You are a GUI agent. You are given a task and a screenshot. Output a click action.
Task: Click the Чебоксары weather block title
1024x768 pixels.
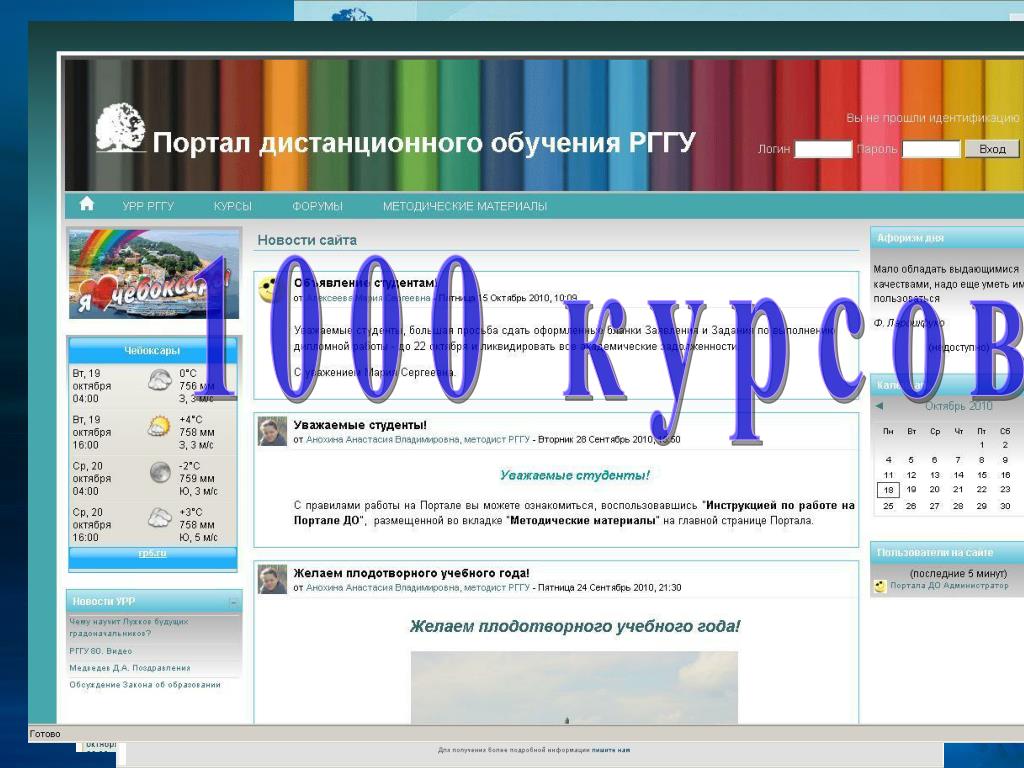[152, 351]
